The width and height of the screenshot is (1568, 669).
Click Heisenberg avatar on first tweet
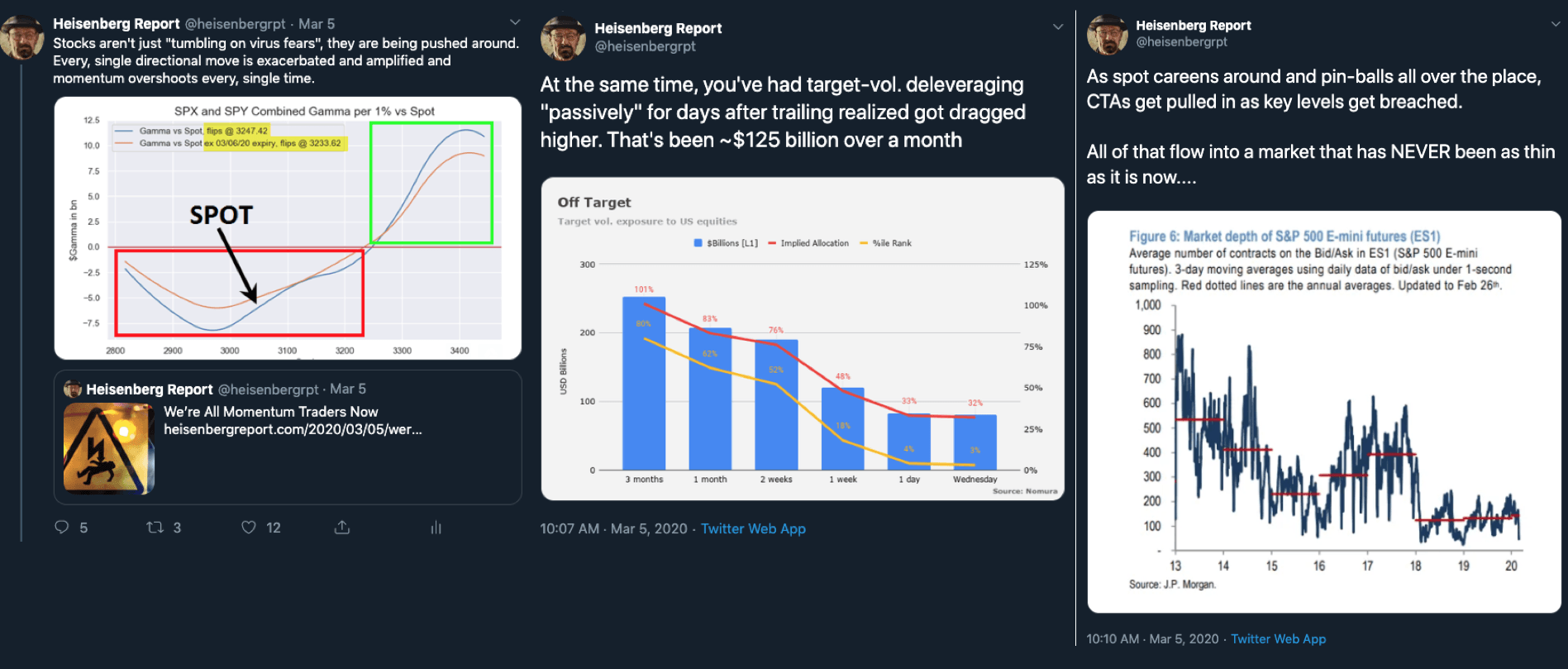click(22, 38)
